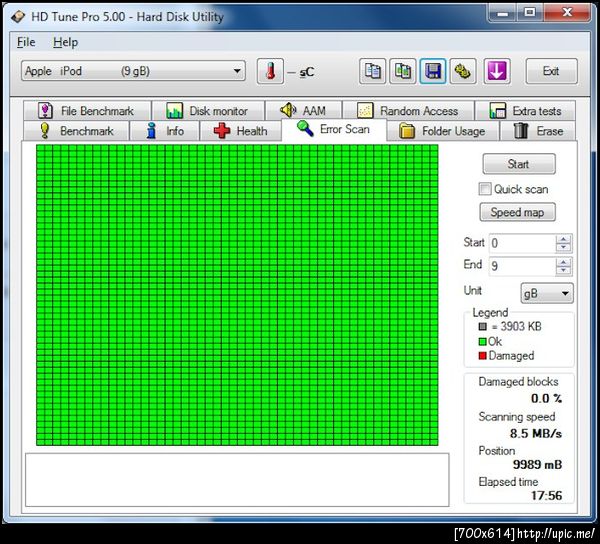This screenshot has height=544, width=600.
Task: Switch to the Random Access tab
Action: (408, 111)
